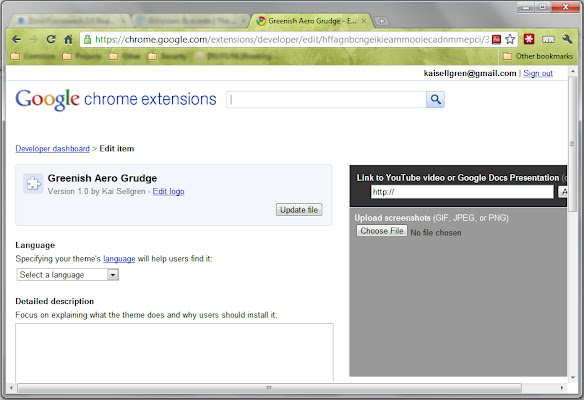Open the red asterisk extension icon
The width and height of the screenshot is (584, 400).
pos(529,39)
